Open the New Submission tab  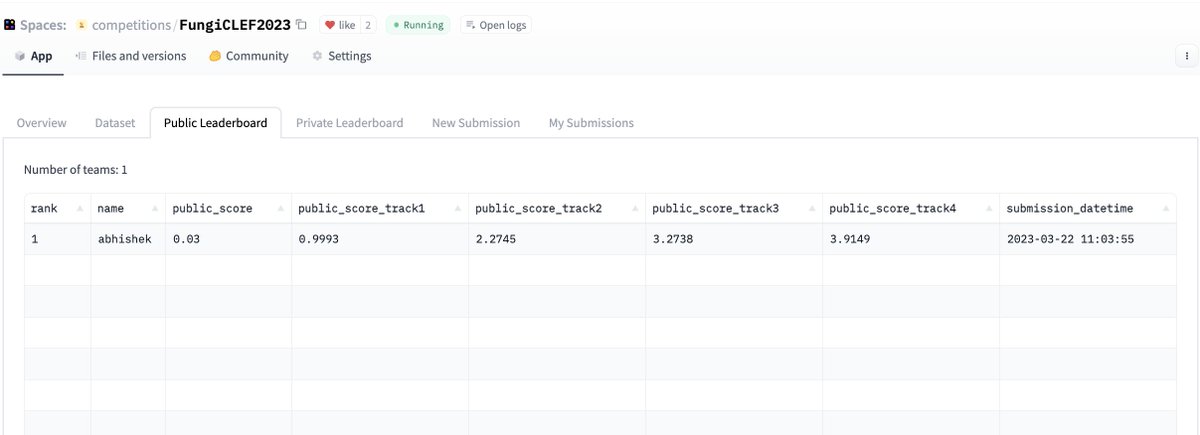coord(476,123)
